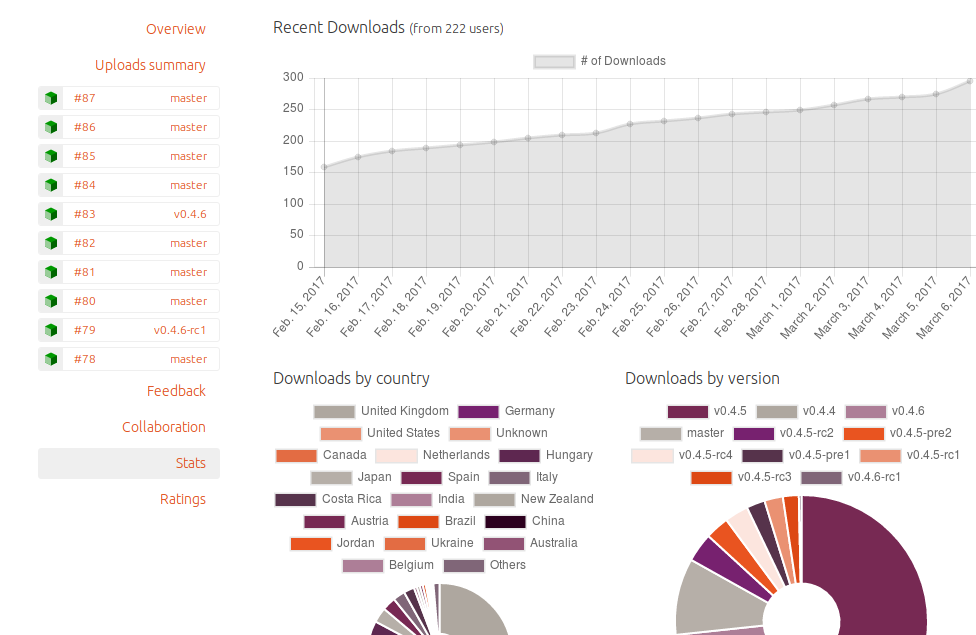
Task: Click v0.4.6 label on upload #83
Action: click(190, 214)
